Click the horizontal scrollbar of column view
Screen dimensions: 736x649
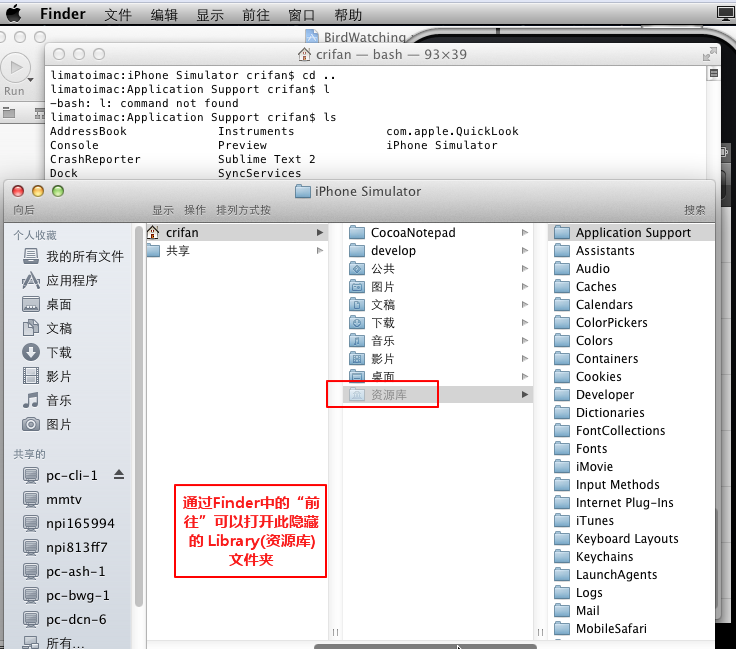point(425,646)
